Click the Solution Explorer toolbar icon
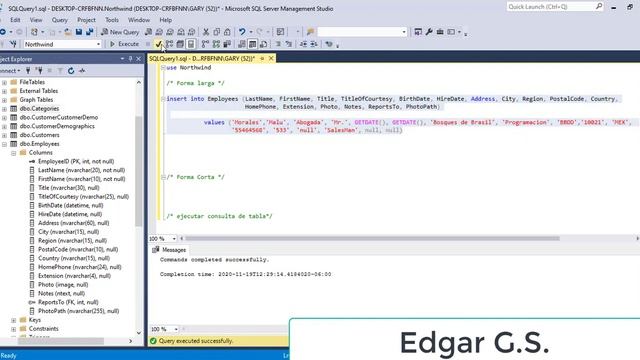Screen dimensions: 640x360 pyautogui.click(x=418, y=32)
